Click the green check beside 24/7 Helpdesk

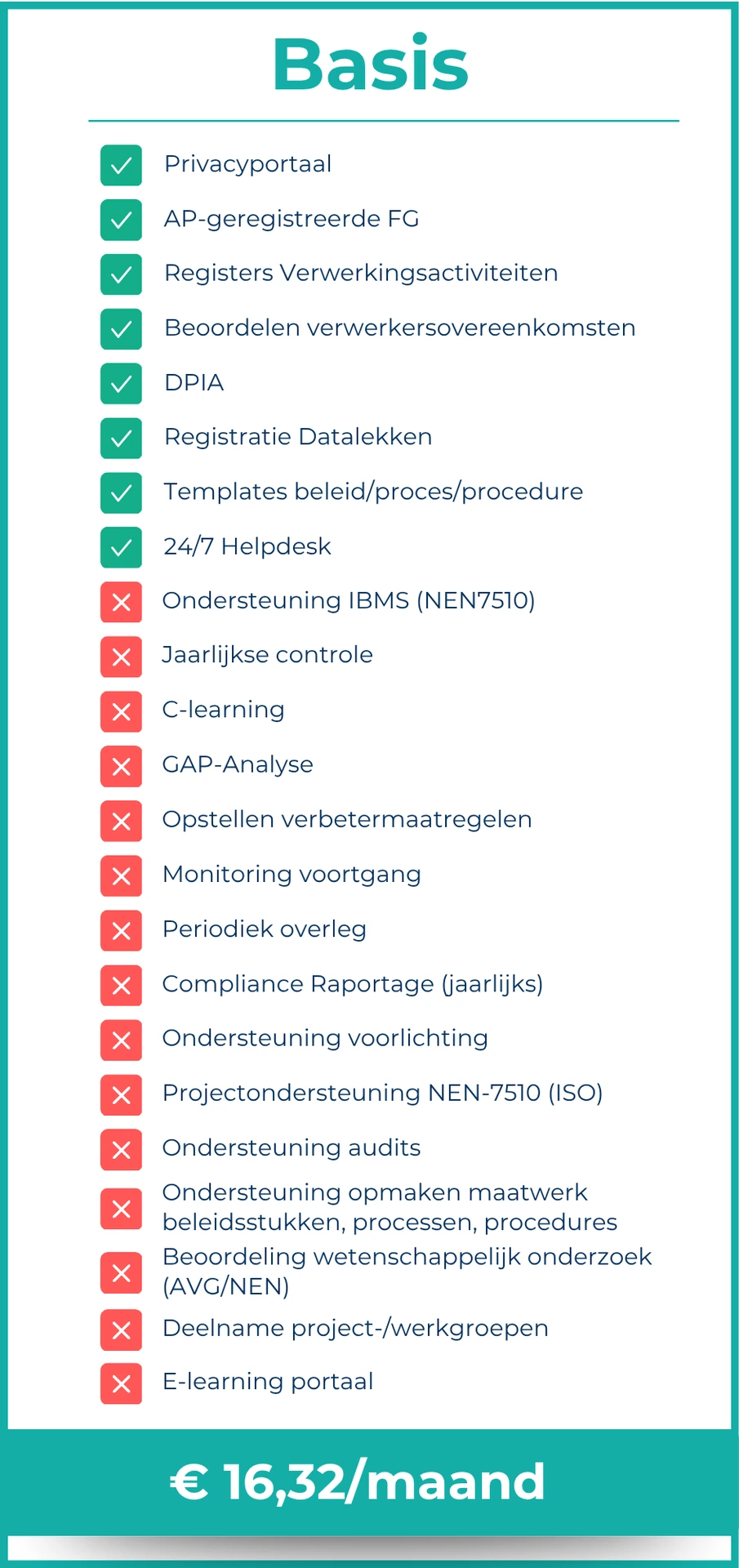tap(121, 547)
